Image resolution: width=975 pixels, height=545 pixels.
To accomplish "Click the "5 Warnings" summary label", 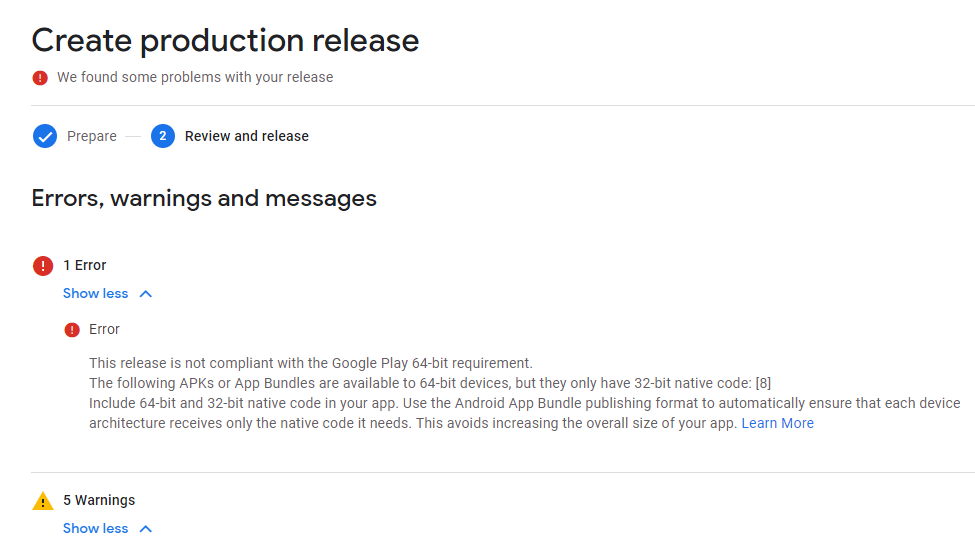I will [x=99, y=500].
